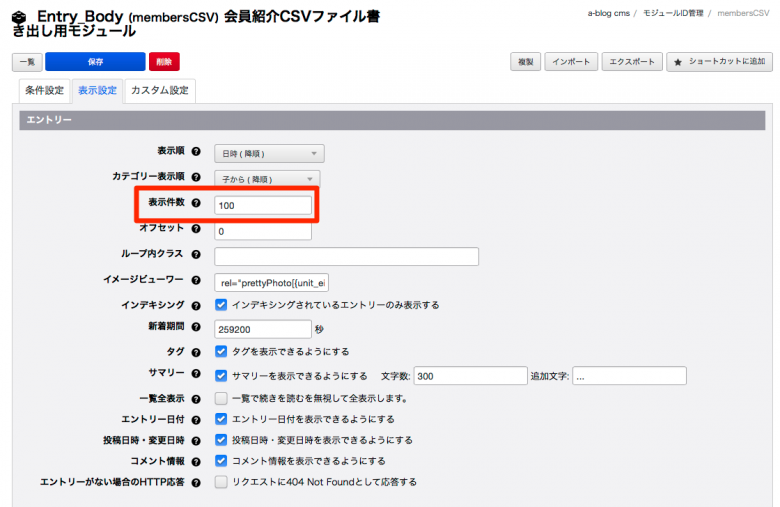780x507 pixels.
Task: Click the 一覧 button
Action: [27, 62]
